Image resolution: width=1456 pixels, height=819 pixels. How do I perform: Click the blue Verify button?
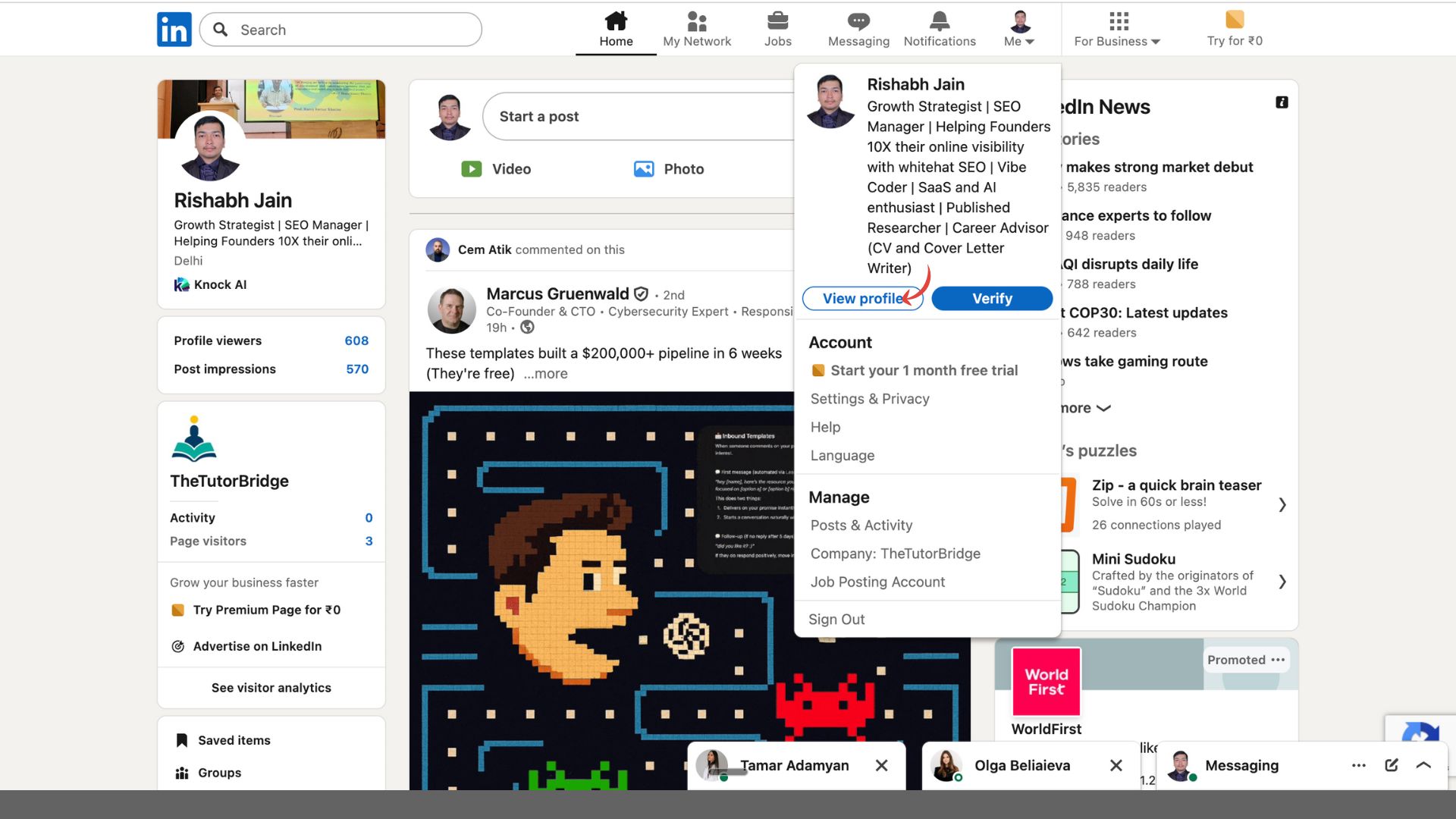[991, 298]
